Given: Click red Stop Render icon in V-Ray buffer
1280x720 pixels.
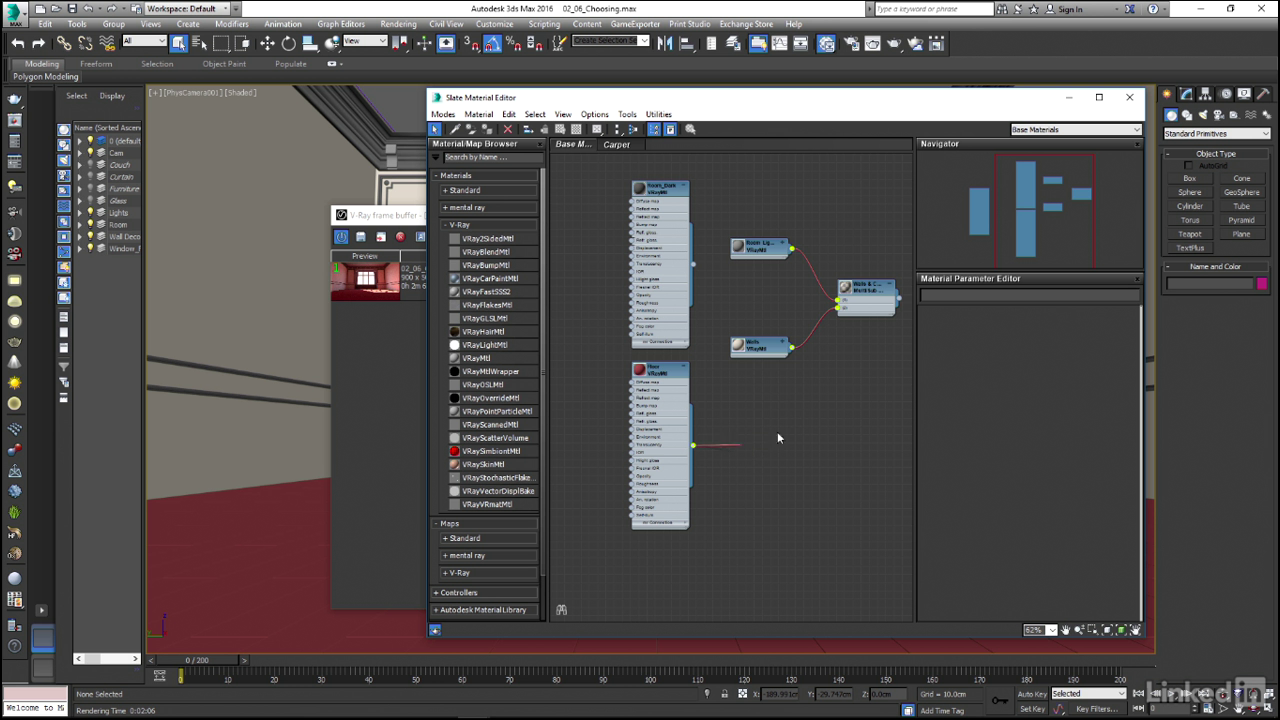Looking at the screenshot, I should (400, 237).
